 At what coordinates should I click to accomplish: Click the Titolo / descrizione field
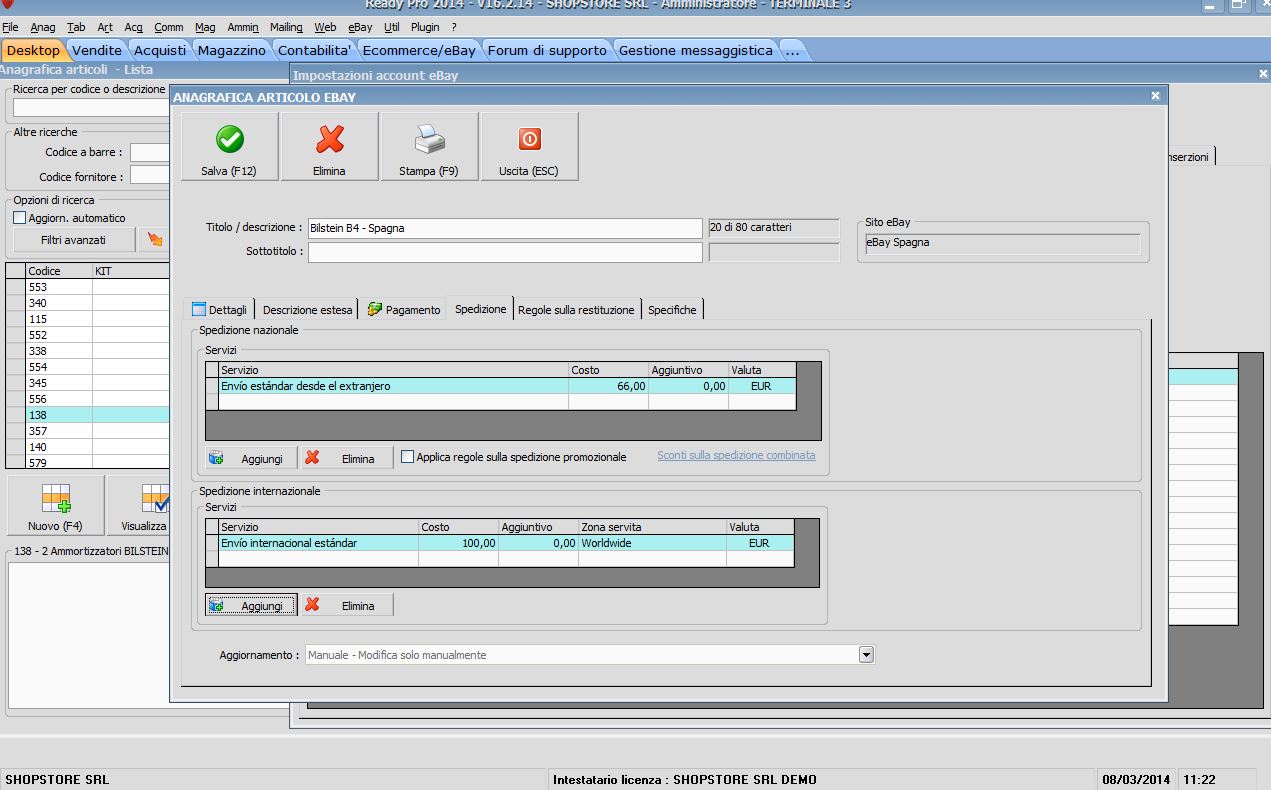(505, 228)
